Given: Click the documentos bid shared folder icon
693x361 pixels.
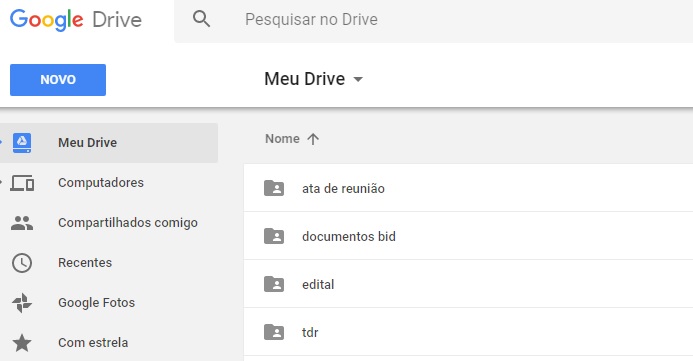Looking at the screenshot, I should [x=274, y=236].
